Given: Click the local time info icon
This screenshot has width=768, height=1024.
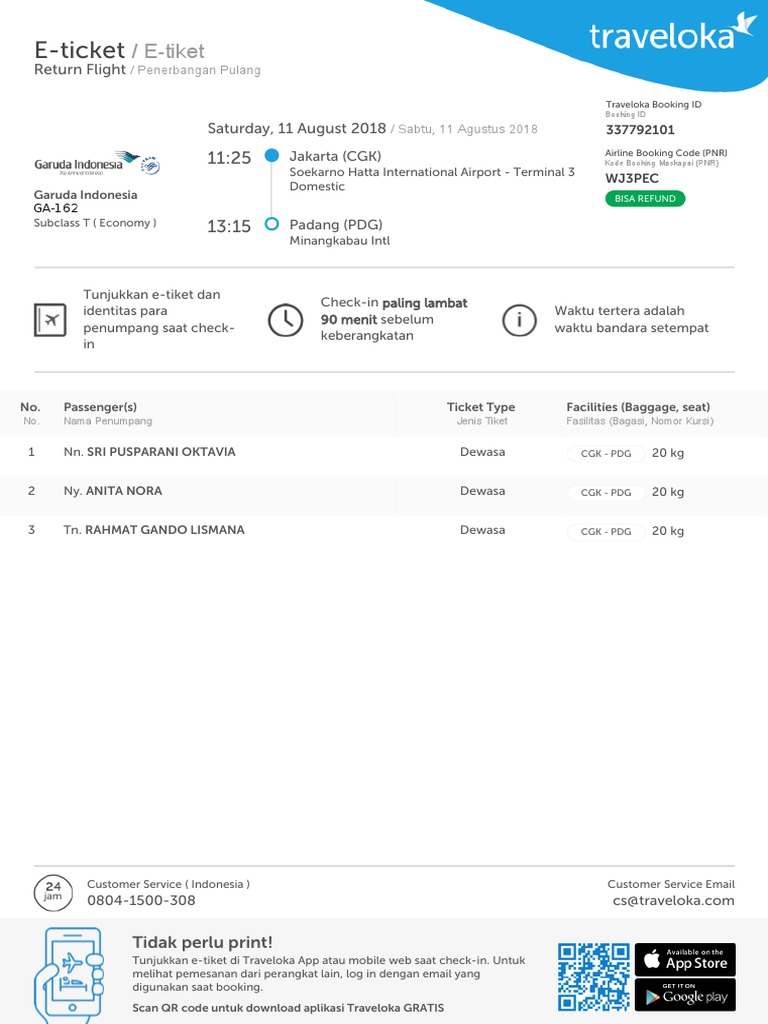Looking at the screenshot, I should click(x=518, y=320).
